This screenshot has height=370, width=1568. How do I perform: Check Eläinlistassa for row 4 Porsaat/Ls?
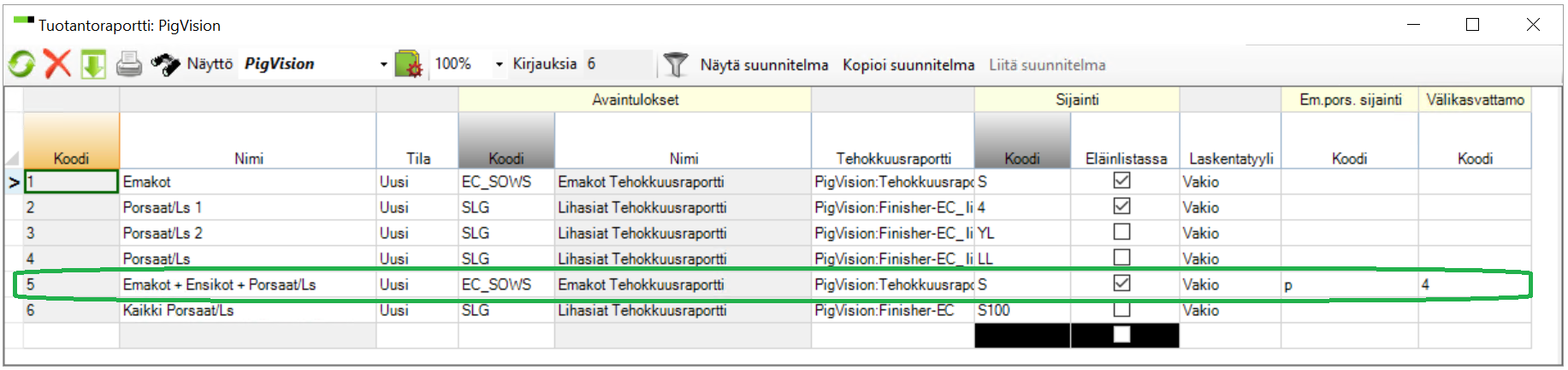tap(1121, 257)
